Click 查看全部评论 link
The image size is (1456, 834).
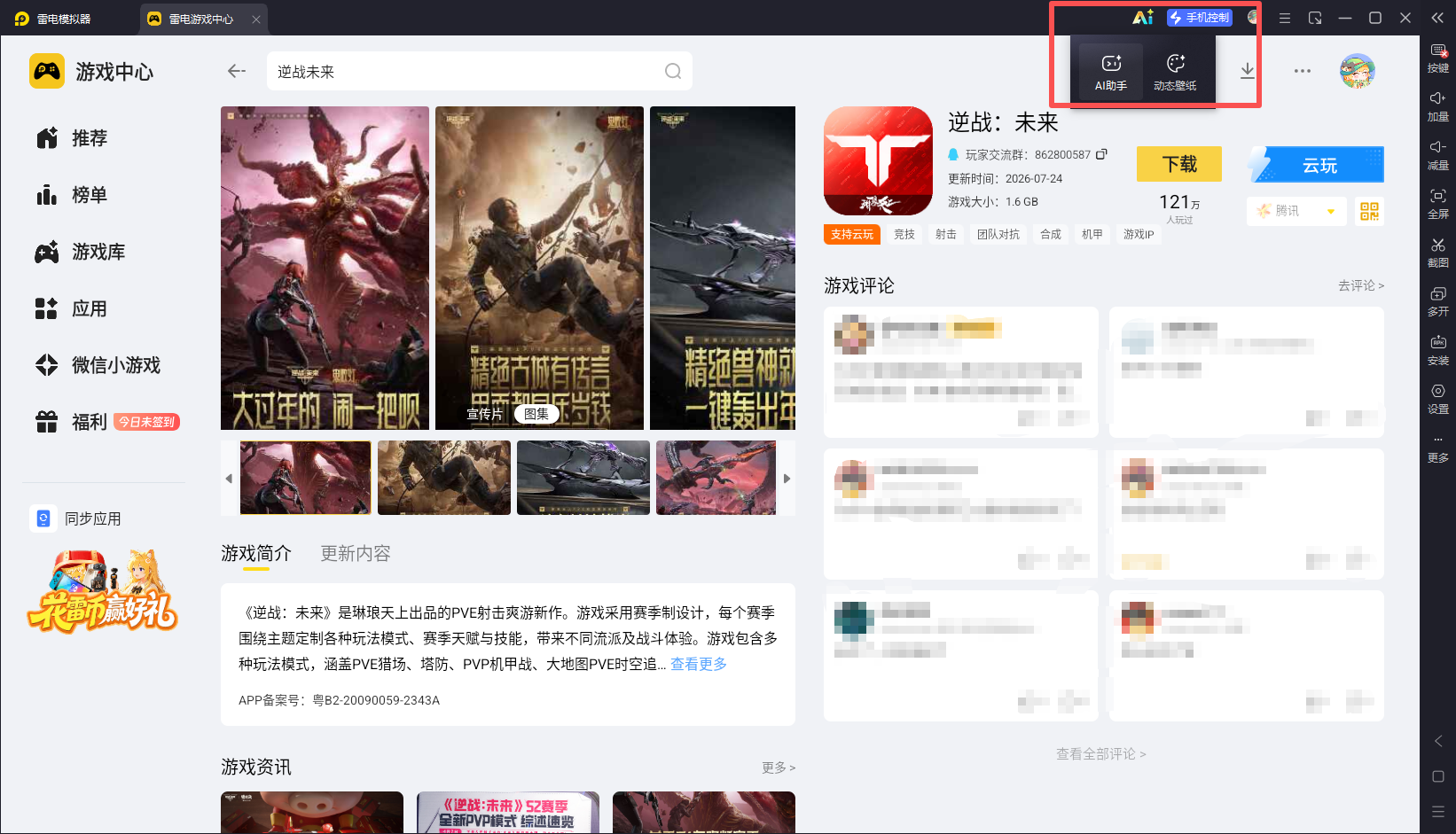(1101, 754)
